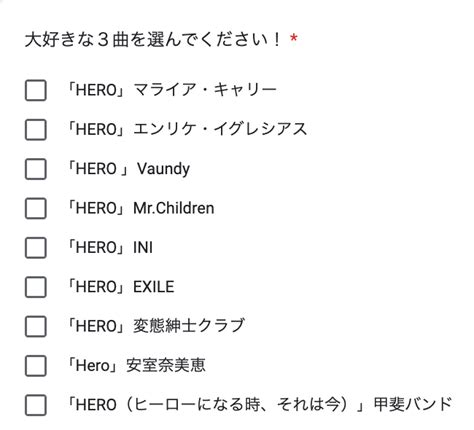Select the HERO Vaundy checkbox
Viewport: 474px width, 430px height.
coord(36,169)
